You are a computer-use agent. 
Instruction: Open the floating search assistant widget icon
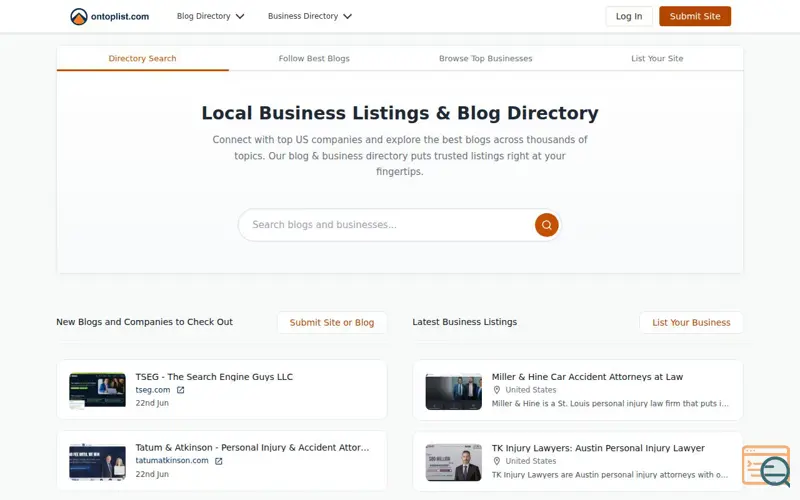[x=767, y=466]
